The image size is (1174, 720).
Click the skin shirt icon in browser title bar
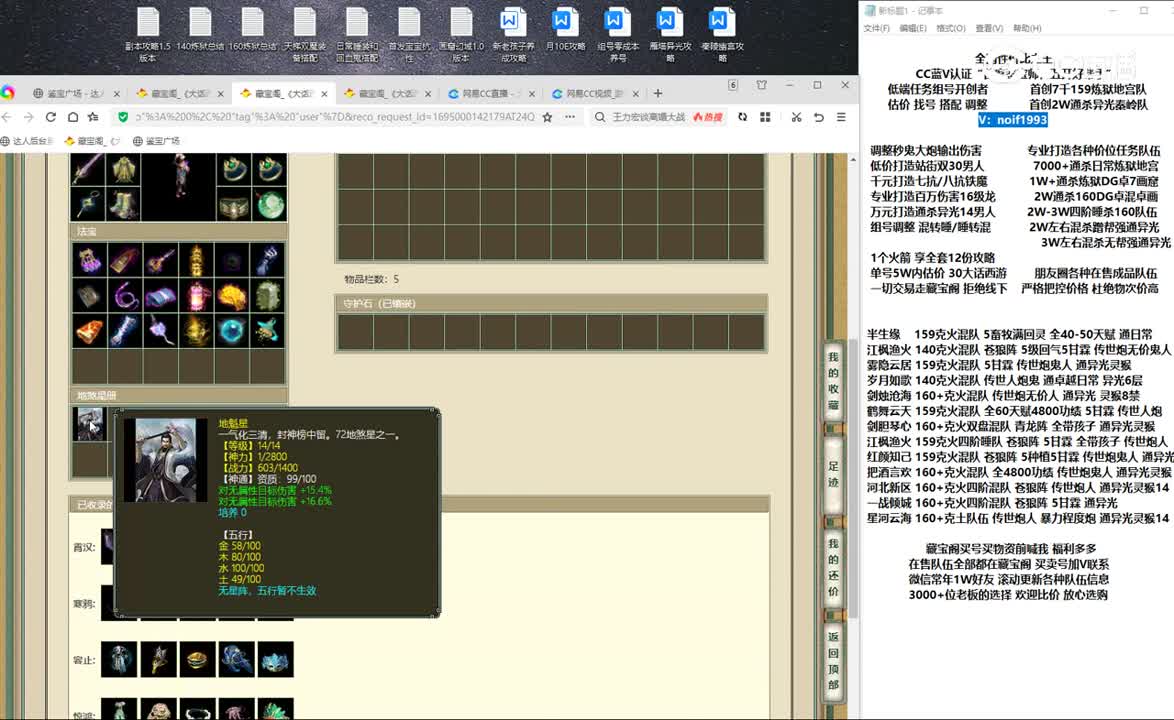[761, 85]
